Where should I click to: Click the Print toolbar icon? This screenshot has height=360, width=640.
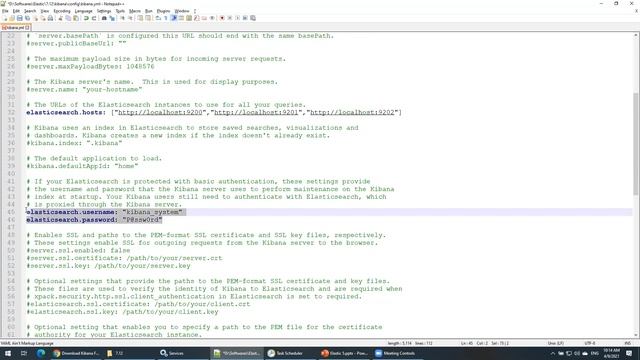pos(51,18)
